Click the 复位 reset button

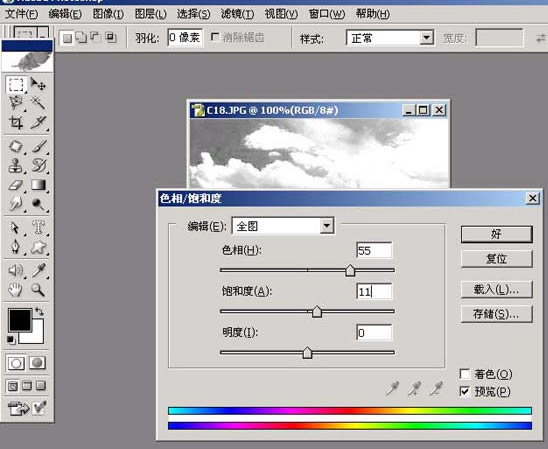click(x=497, y=259)
